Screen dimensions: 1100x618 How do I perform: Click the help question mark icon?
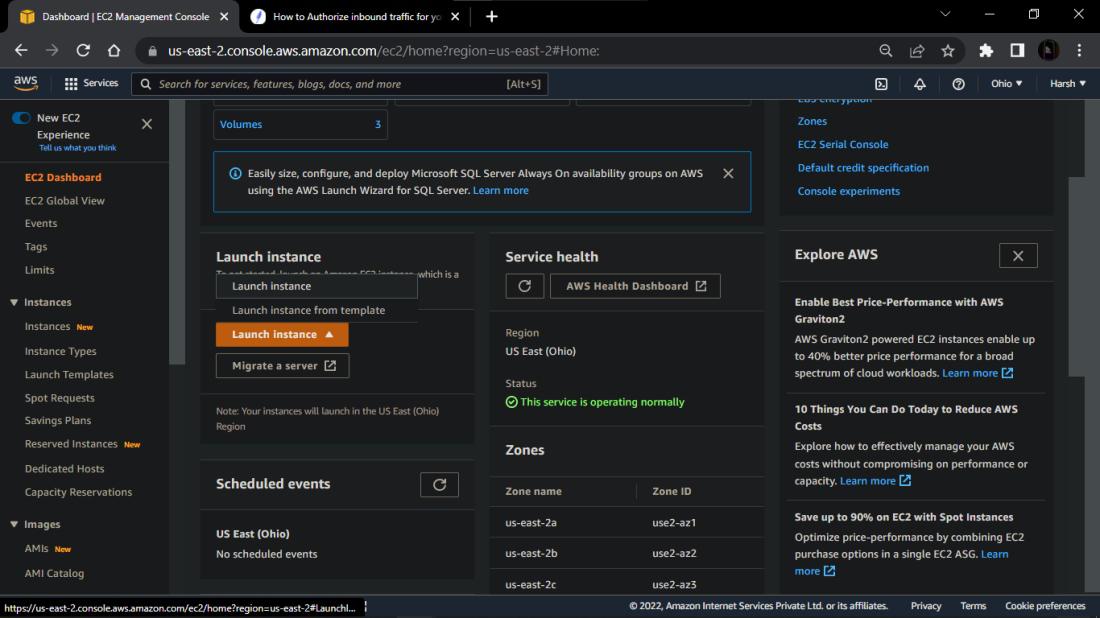coord(958,84)
